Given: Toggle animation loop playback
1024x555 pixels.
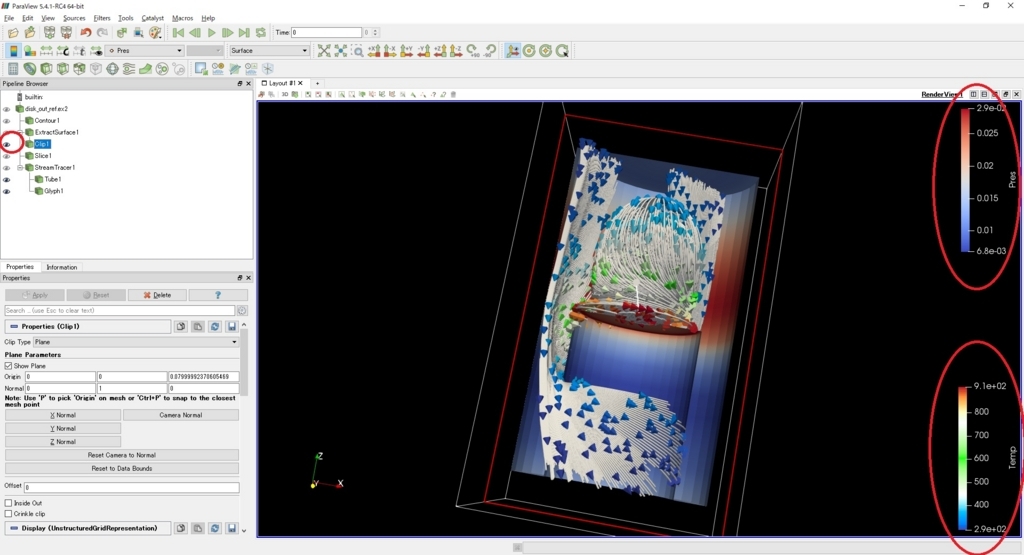Looking at the screenshot, I should click(261, 33).
